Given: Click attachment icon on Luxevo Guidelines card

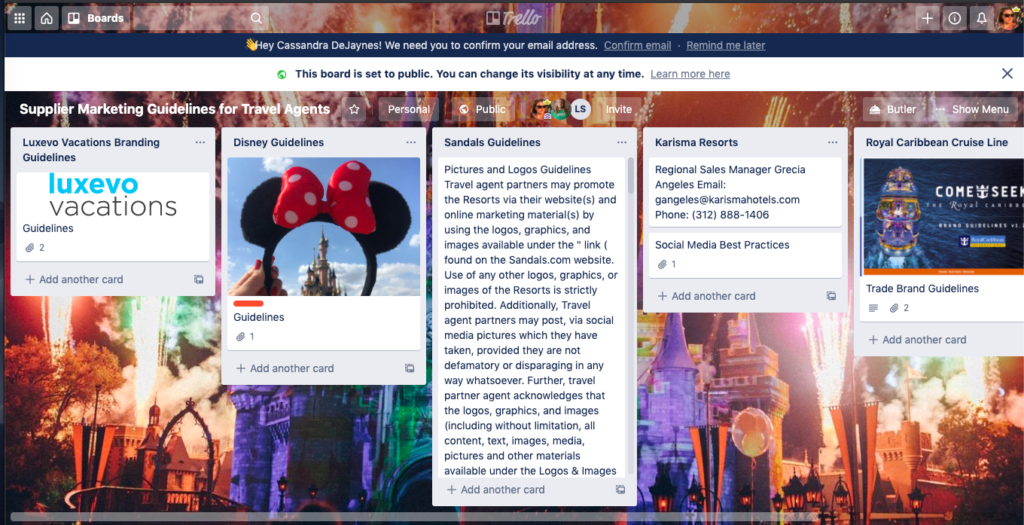Looking at the screenshot, I should click(x=29, y=247).
